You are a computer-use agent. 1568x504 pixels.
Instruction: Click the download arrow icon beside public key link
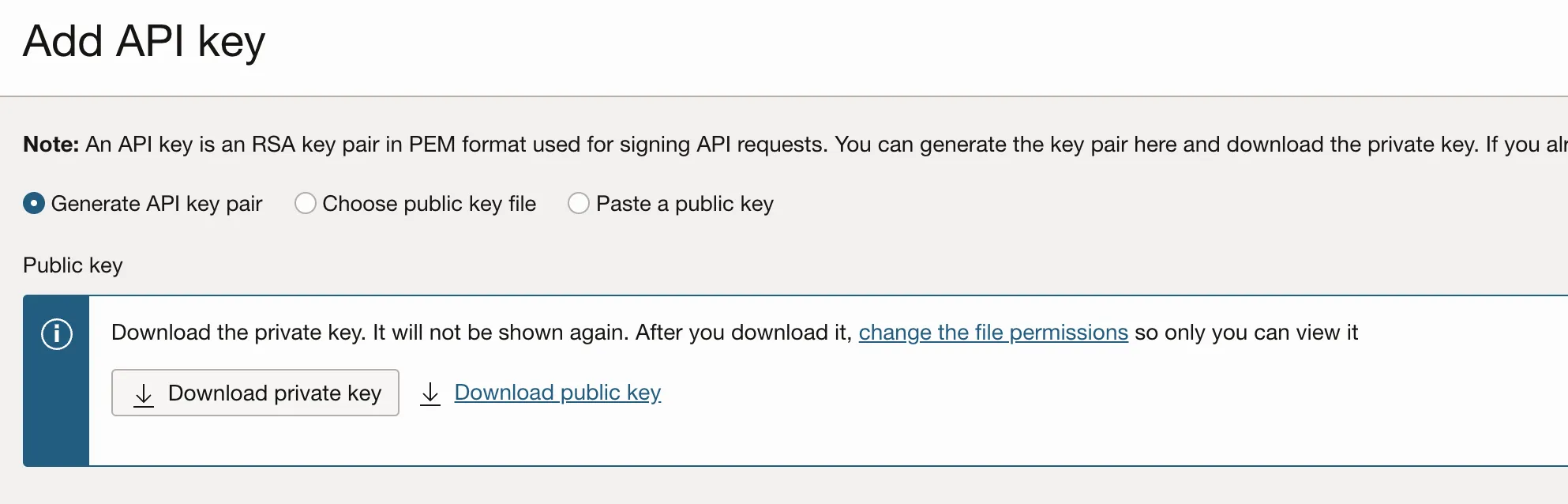pos(430,393)
